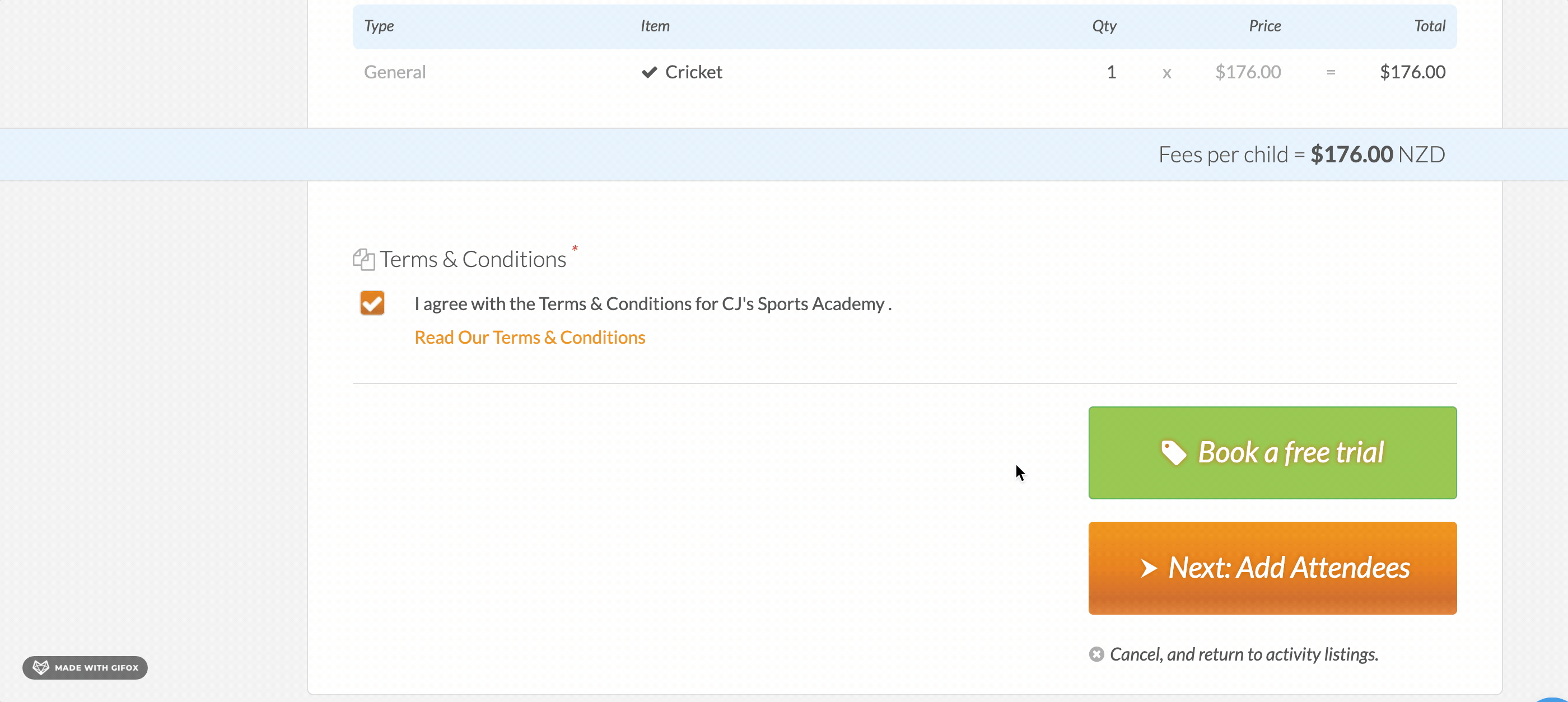Click the checkmark icon beside Cricket
This screenshot has width=1568, height=702.
(x=650, y=72)
